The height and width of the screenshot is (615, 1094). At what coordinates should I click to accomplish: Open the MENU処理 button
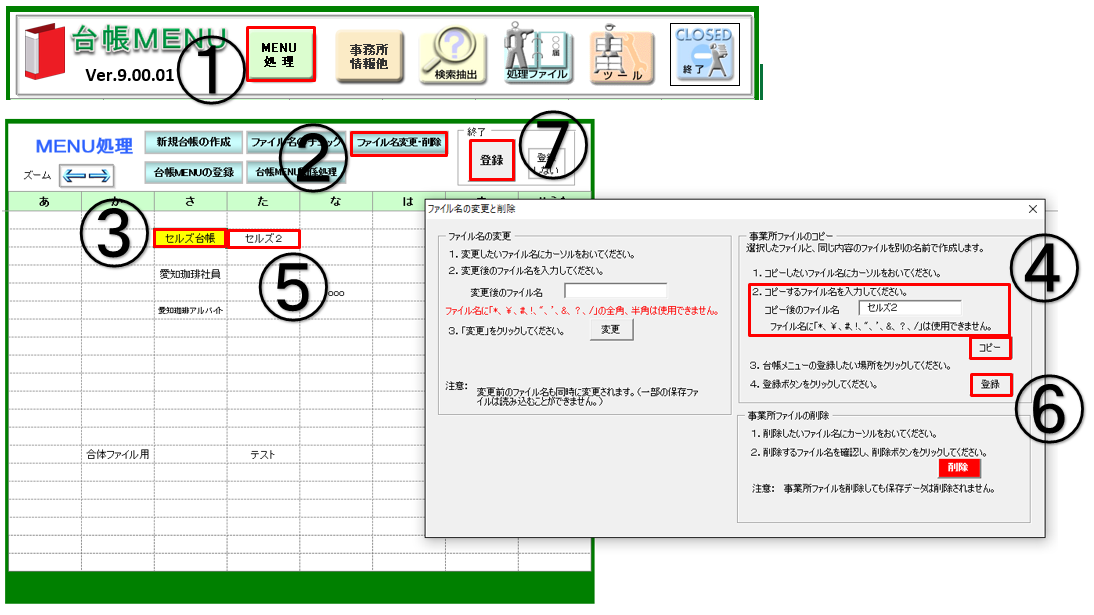pos(280,54)
